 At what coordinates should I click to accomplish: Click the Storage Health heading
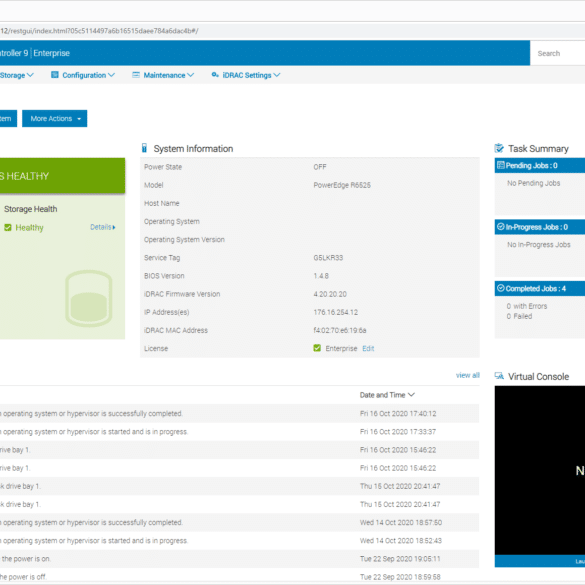coord(31,209)
